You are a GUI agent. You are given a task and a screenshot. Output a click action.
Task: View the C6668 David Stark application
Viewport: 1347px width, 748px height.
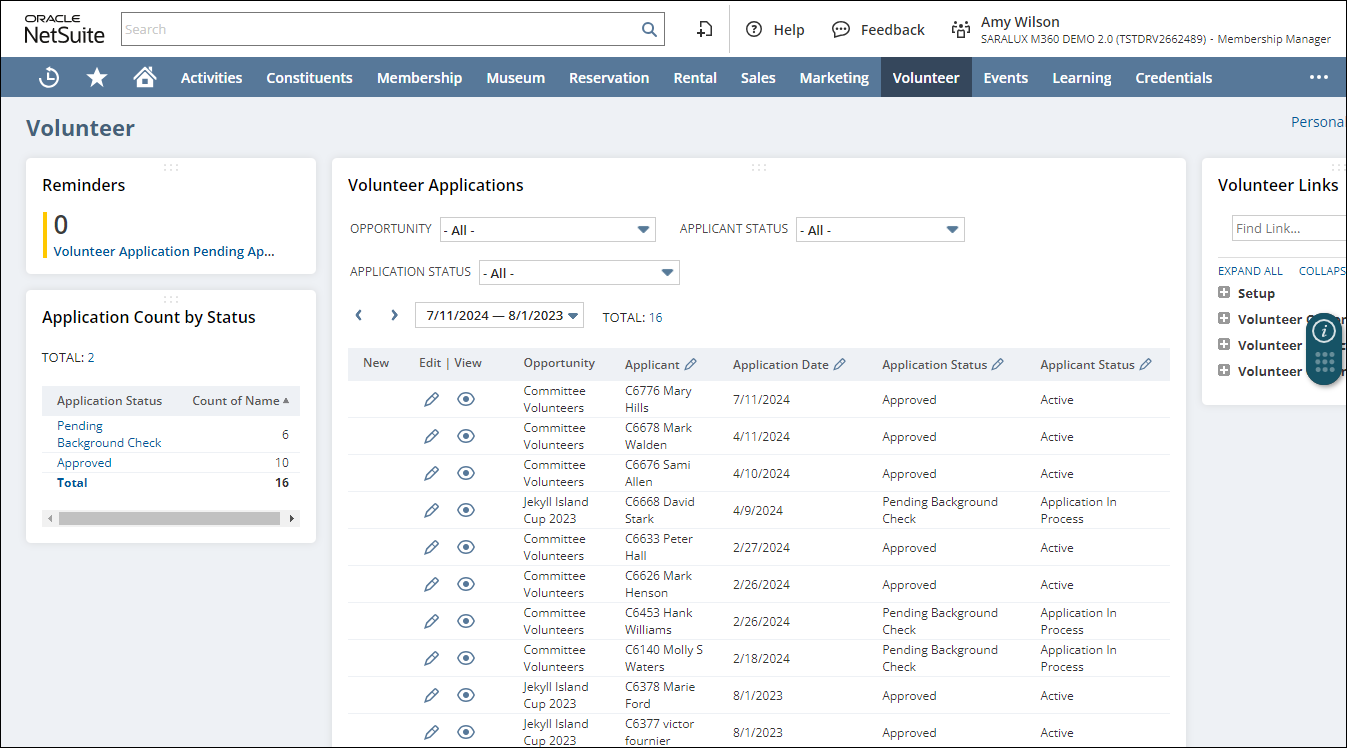tap(466, 510)
